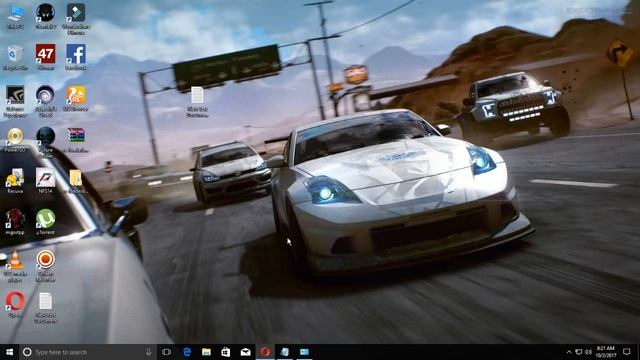Click the Type here to search box
Screen dimensions: 640x360
pos(88,352)
